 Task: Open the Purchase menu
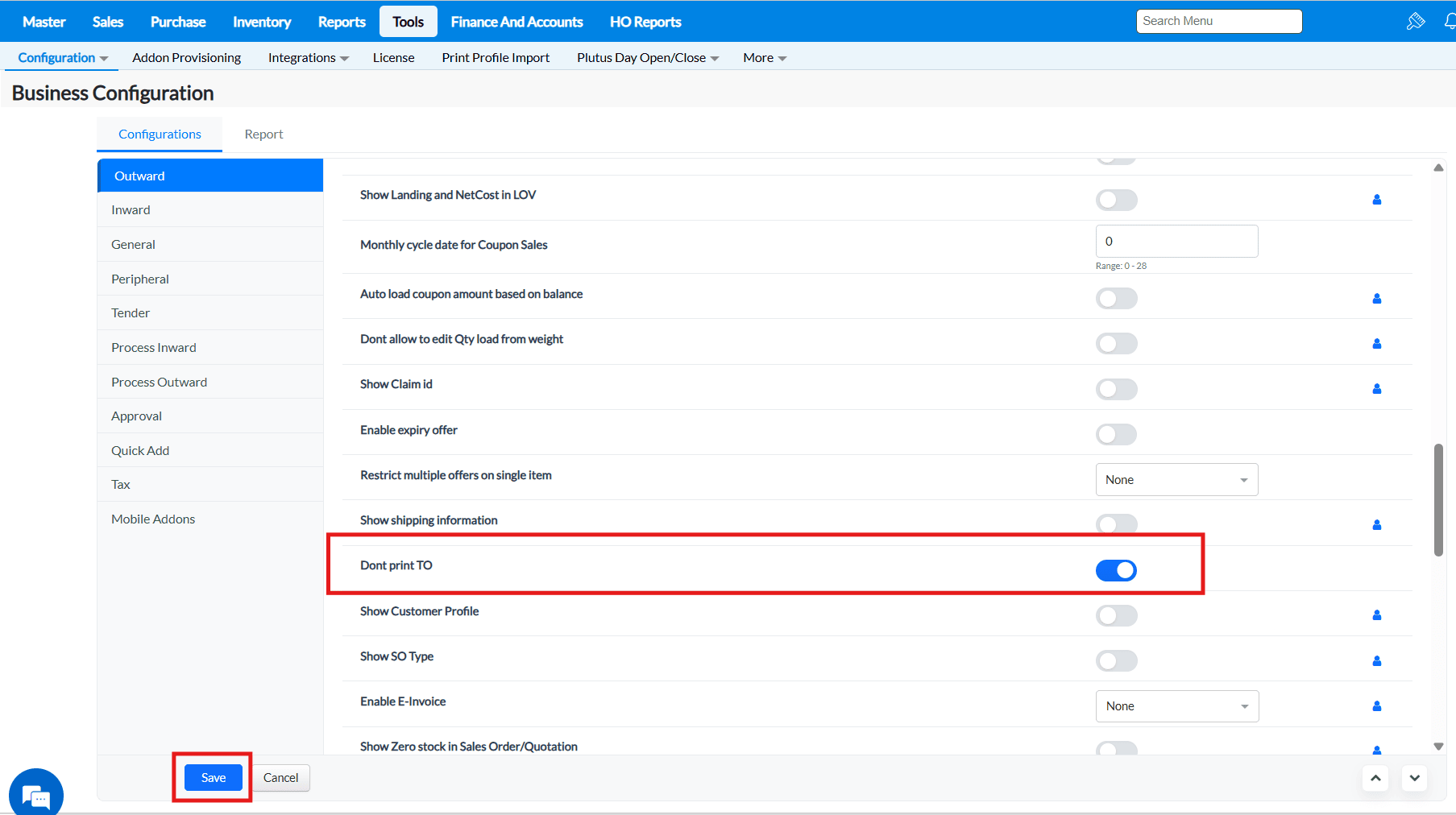(x=178, y=22)
